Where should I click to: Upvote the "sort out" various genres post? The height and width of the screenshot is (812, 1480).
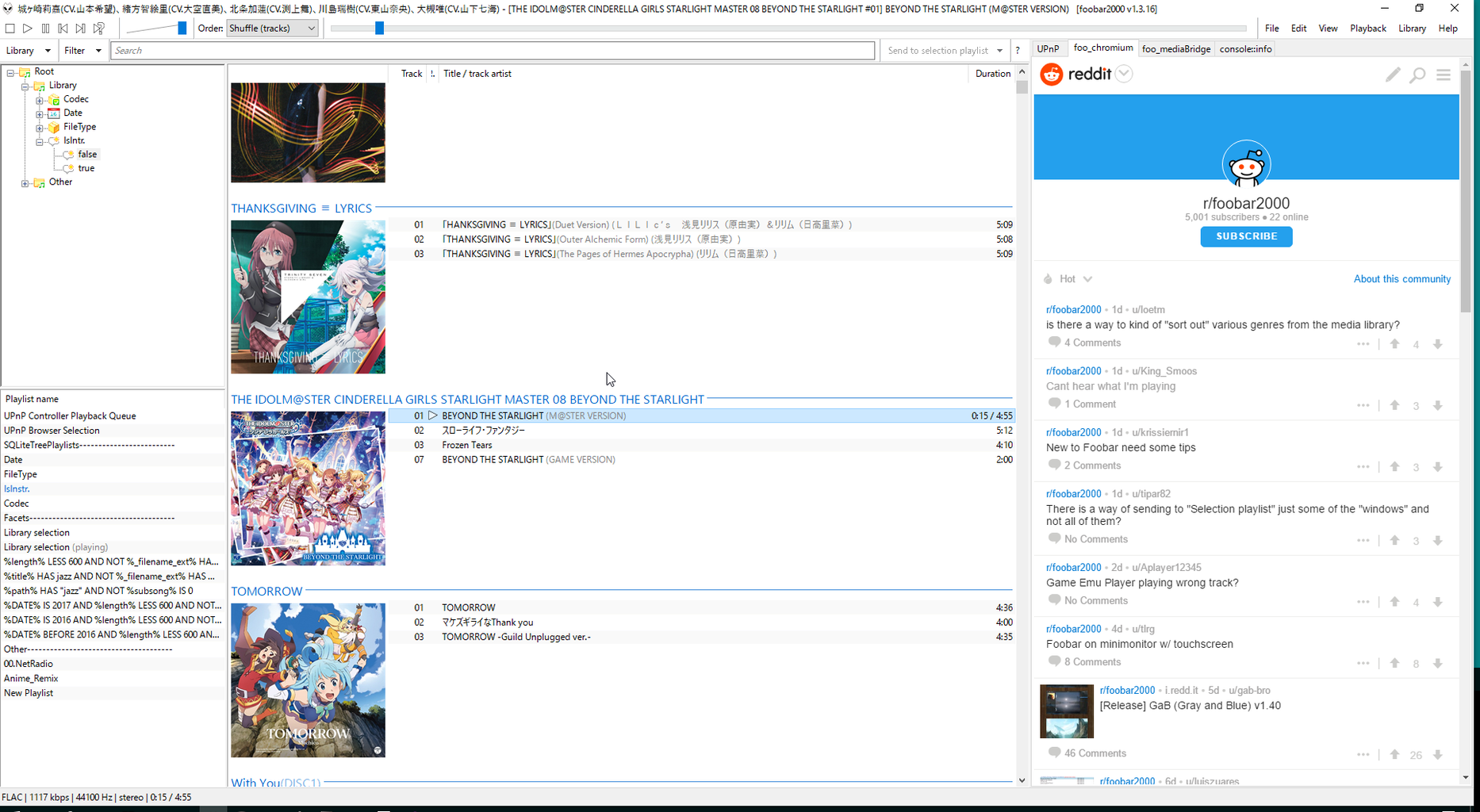[x=1394, y=344]
